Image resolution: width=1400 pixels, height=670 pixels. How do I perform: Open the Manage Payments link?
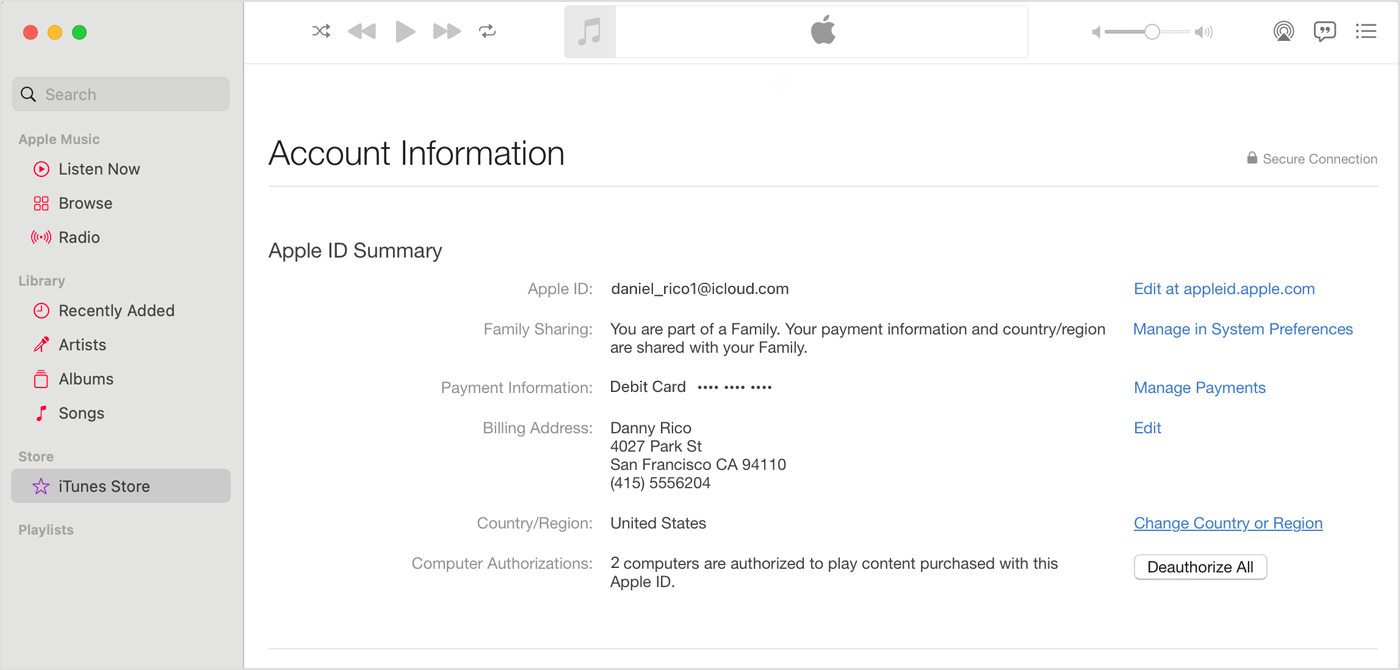1199,388
